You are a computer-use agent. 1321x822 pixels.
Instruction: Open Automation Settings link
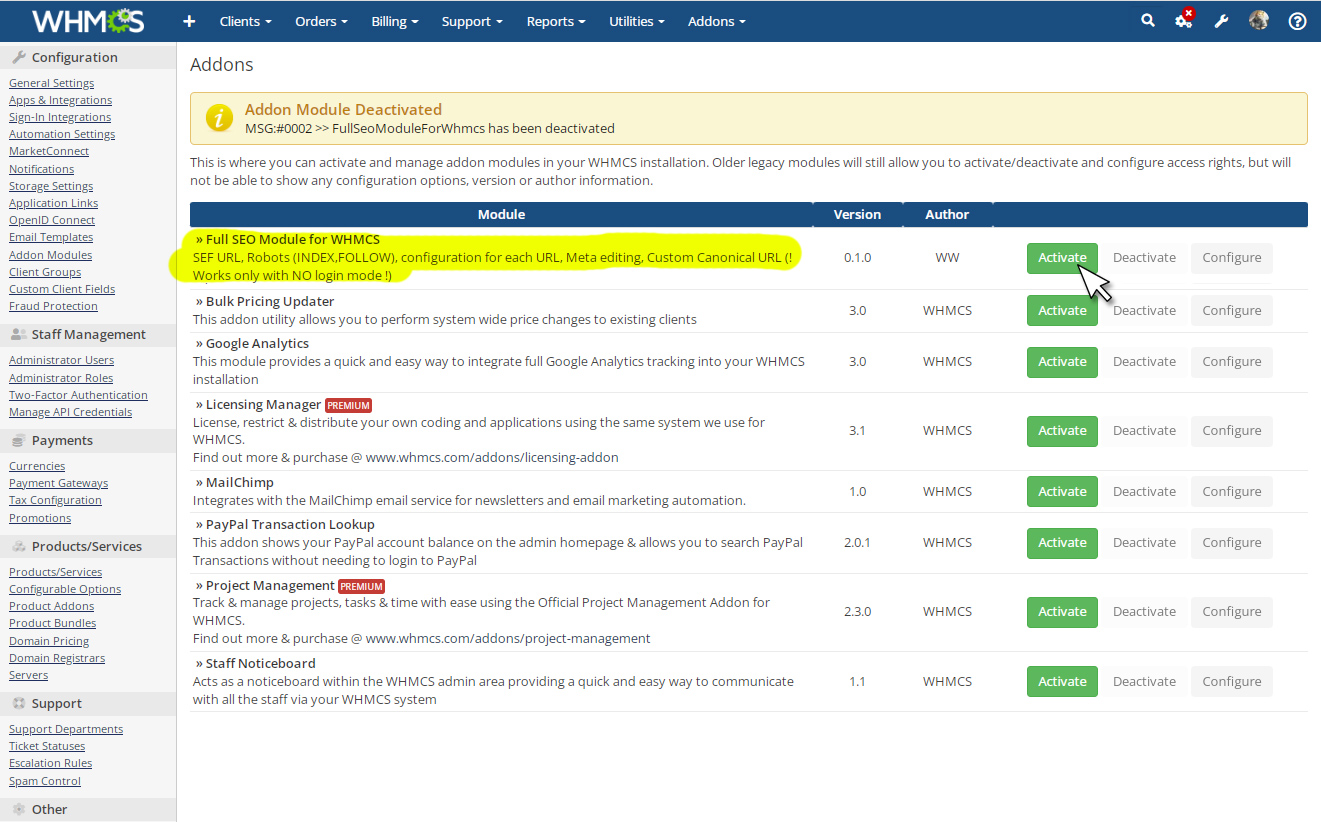pos(62,134)
